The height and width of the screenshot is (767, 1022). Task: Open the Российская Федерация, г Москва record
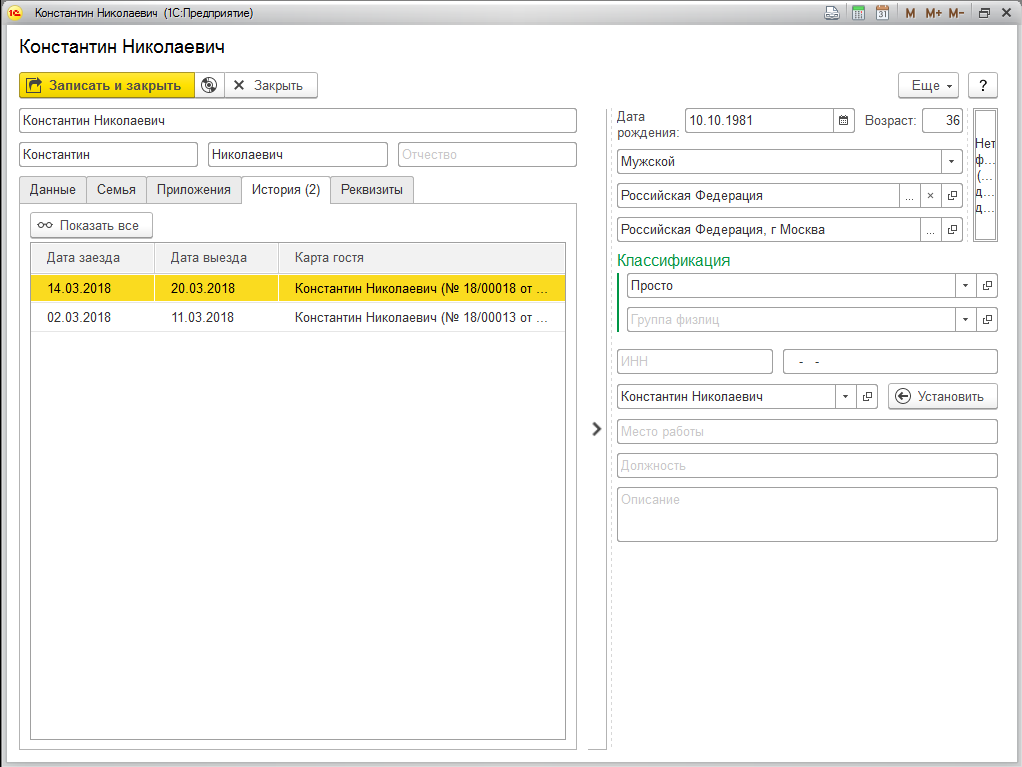952,229
